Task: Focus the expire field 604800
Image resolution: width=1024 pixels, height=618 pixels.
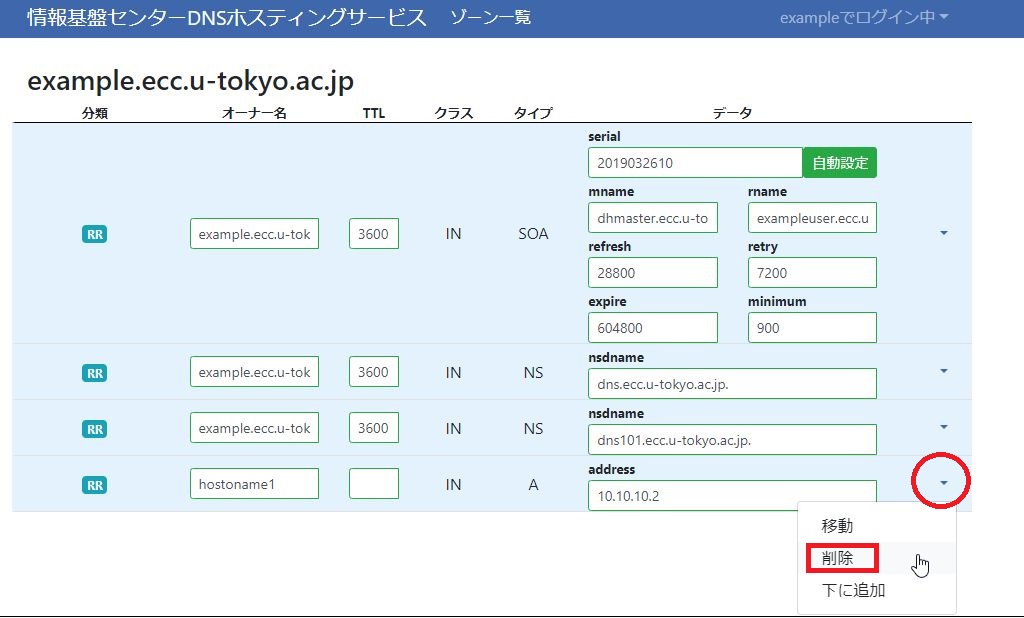Action: click(653, 327)
